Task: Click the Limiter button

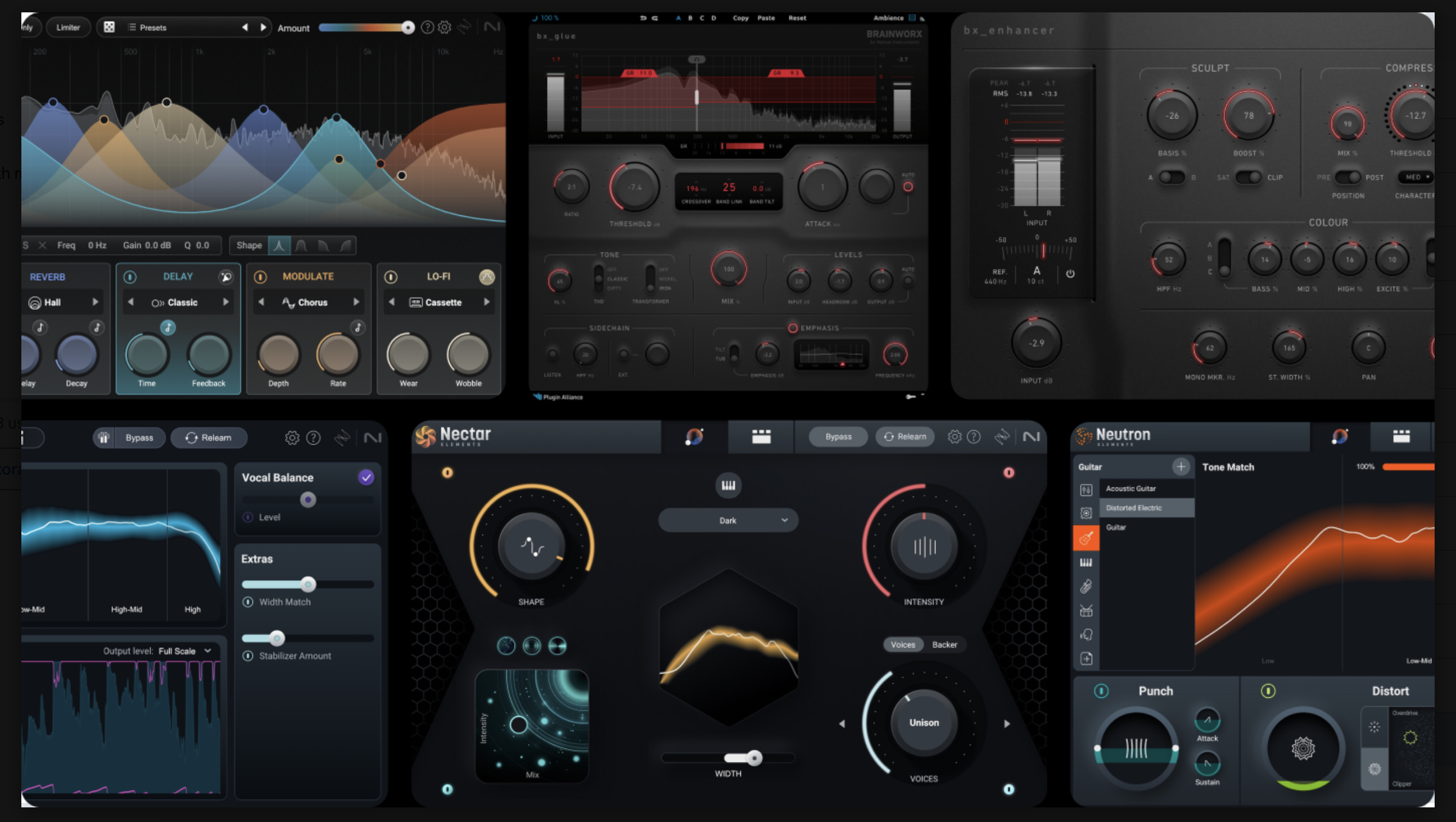Action: (x=68, y=27)
